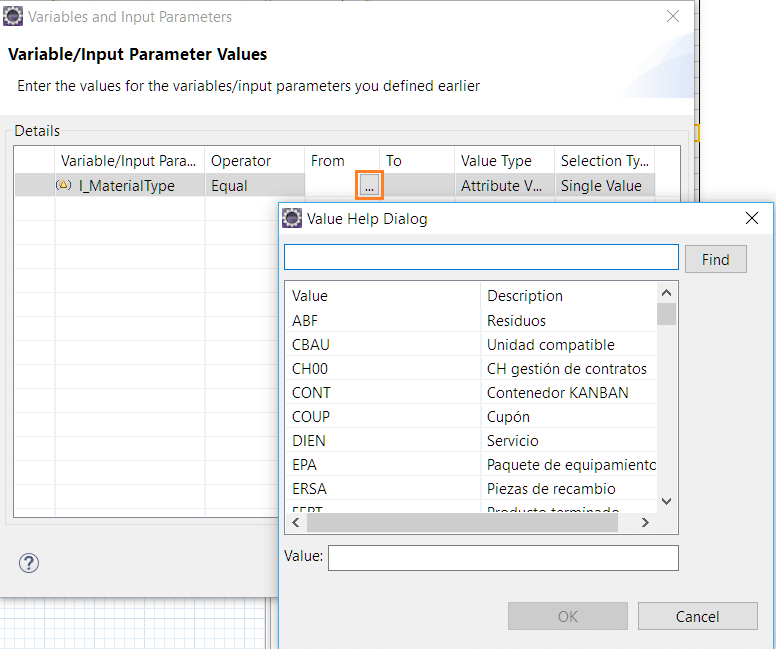Viewport: 776px width, 649px height.
Task: Click the Cancel button
Action: 697,616
